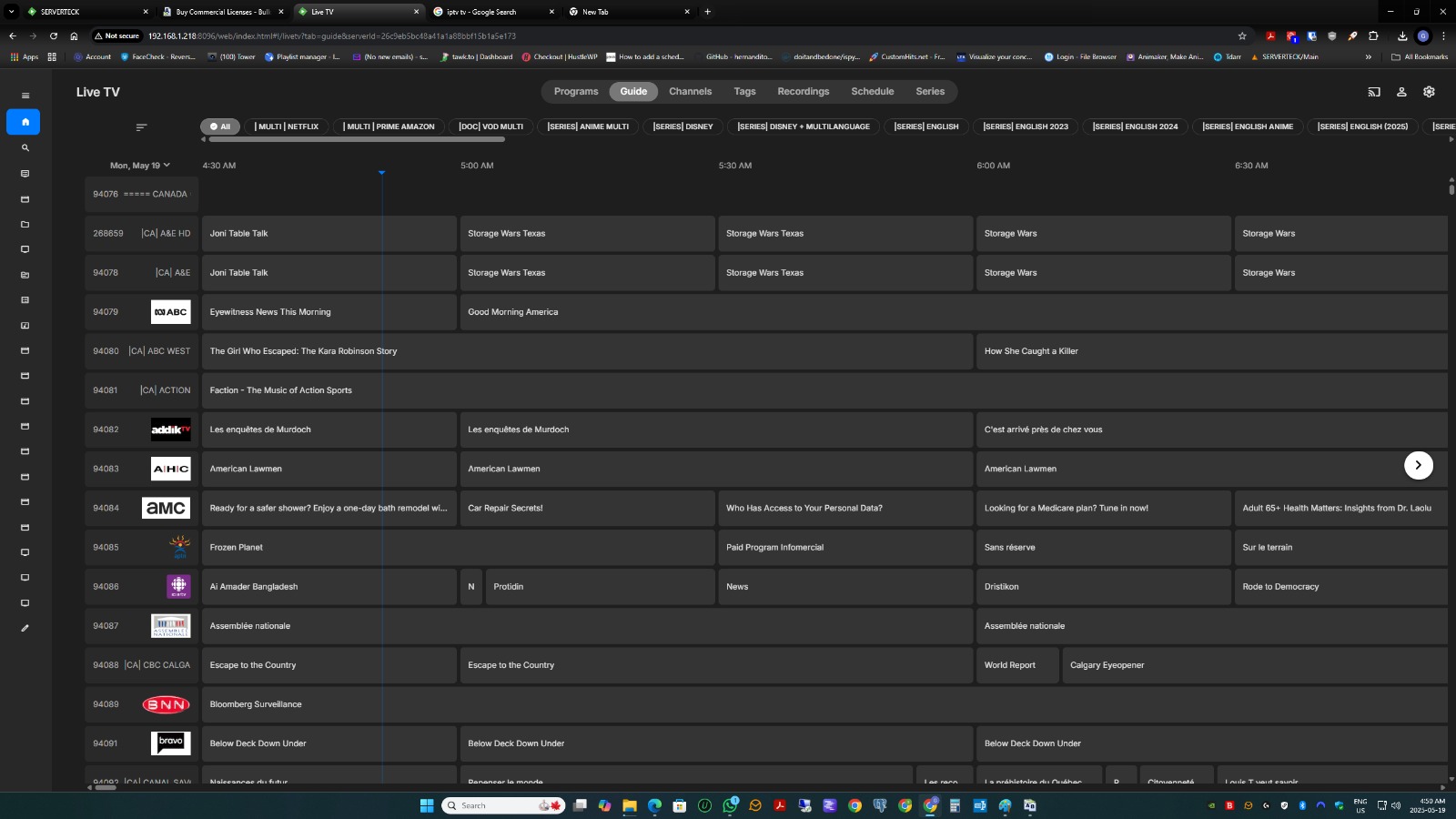Filter by MULTI | NETFLIX chip
Image resolution: width=1456 pixels, height=819 pixels.
coord(287,126)
